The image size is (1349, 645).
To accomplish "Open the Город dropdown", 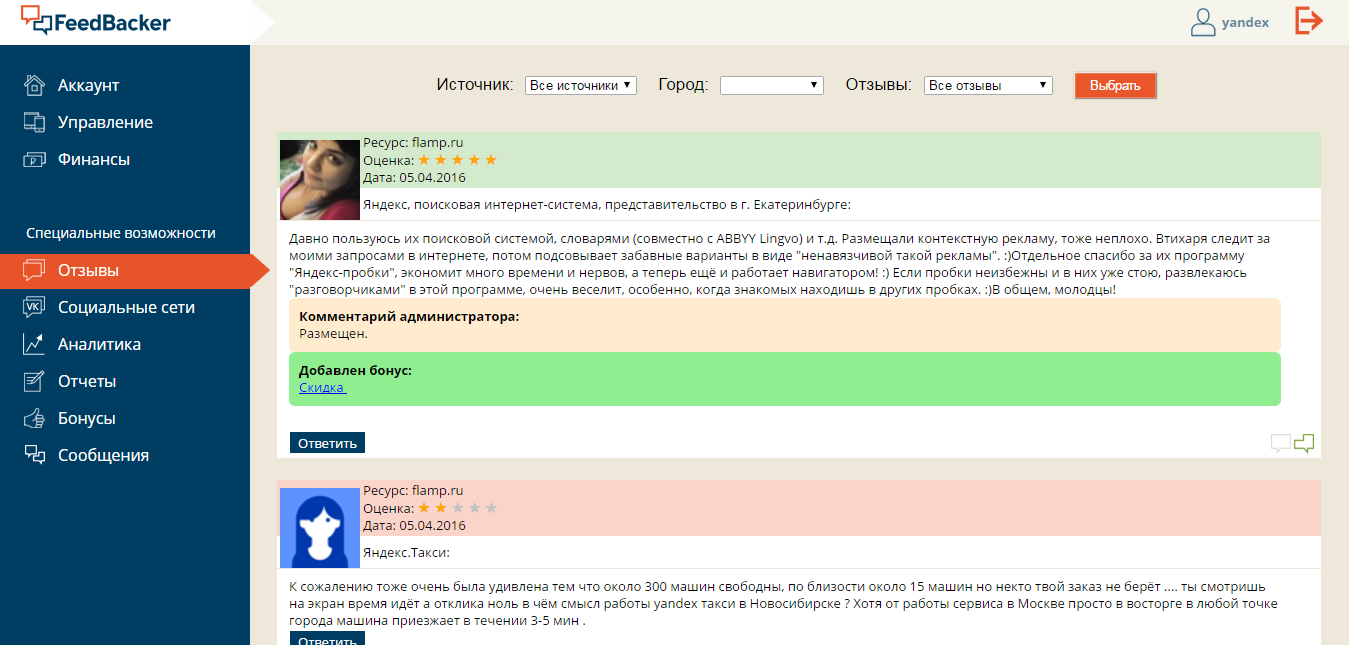I will pos(771,85).
